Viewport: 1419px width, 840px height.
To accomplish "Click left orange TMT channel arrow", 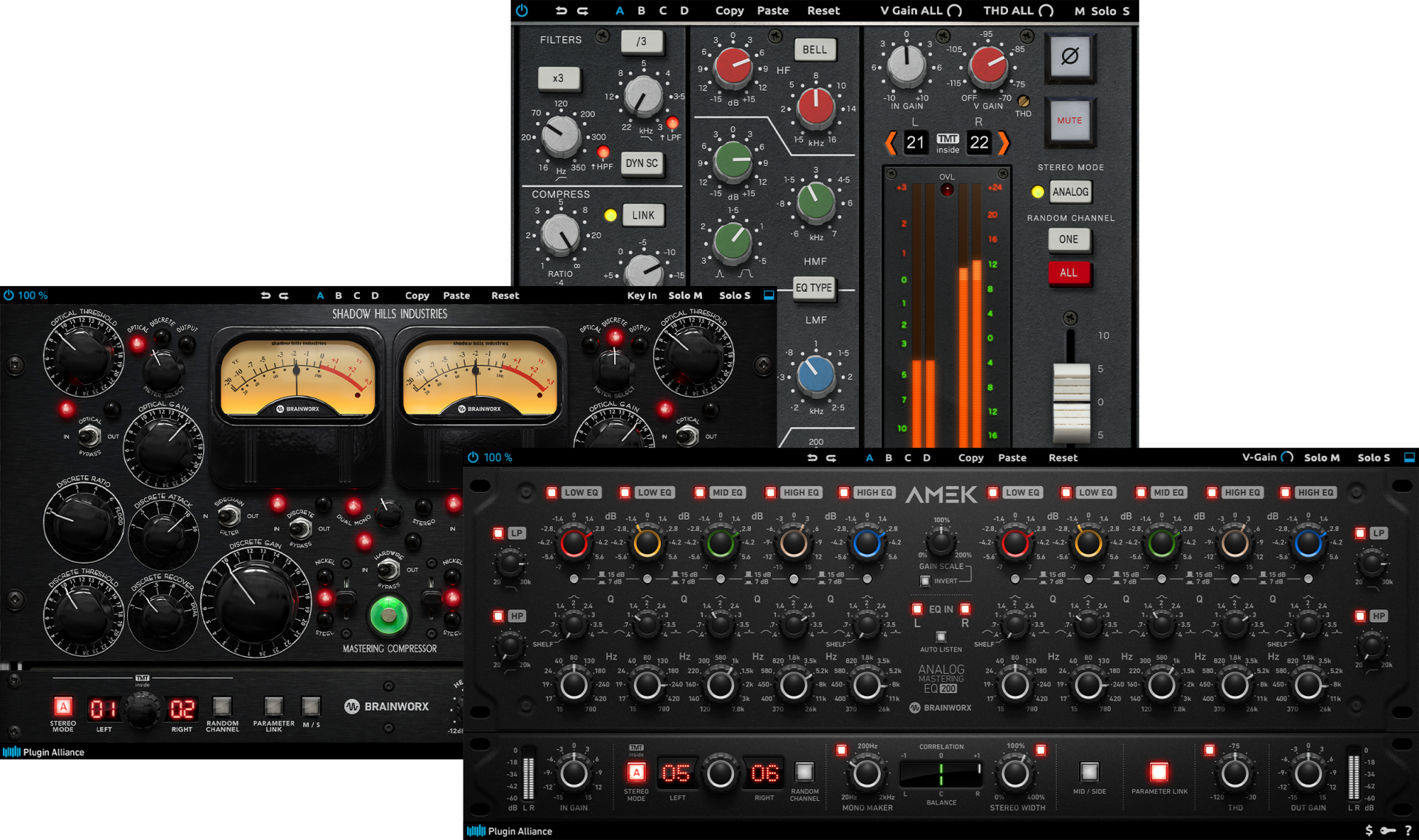I will (891, 143).
